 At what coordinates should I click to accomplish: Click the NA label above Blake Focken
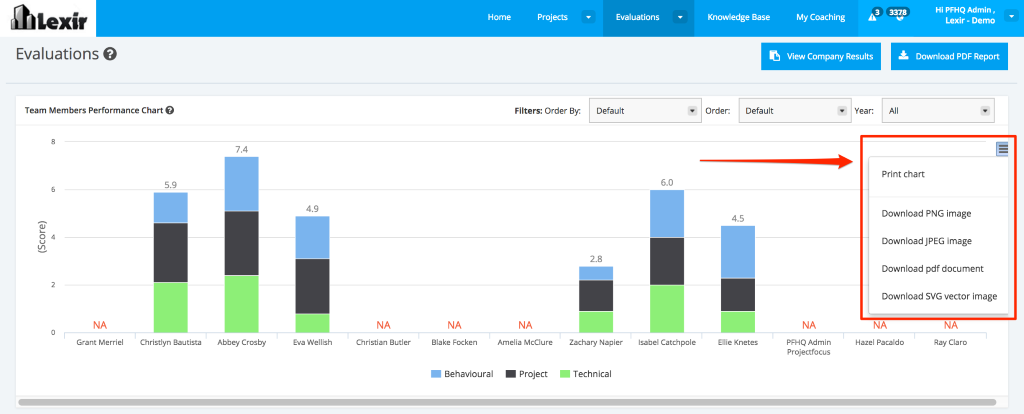(x=455, y=325)
